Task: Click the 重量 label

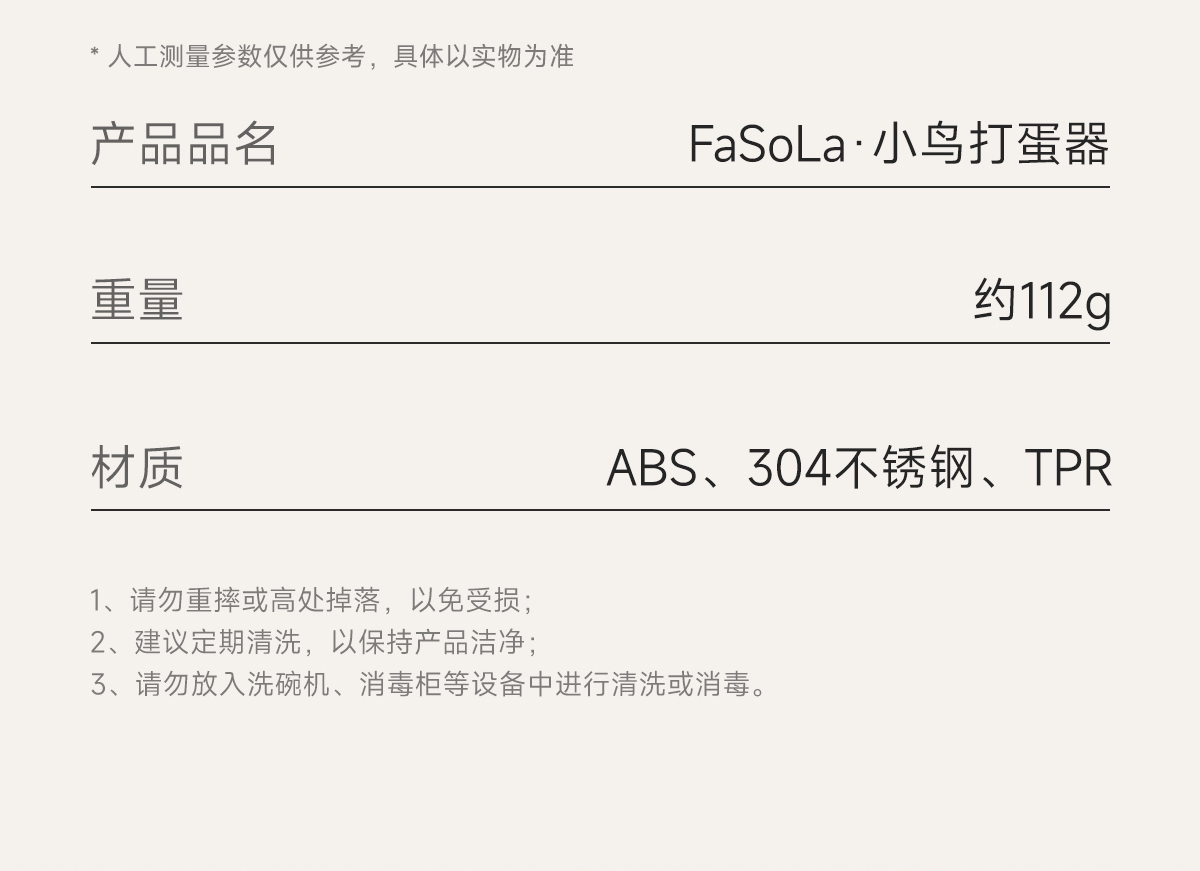Action: (137, 300)
